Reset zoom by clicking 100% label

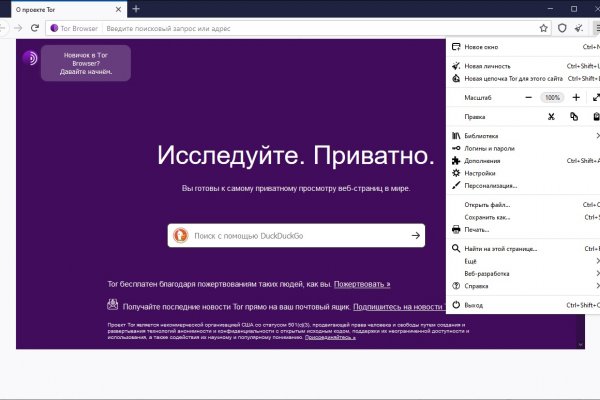(551, 98)
